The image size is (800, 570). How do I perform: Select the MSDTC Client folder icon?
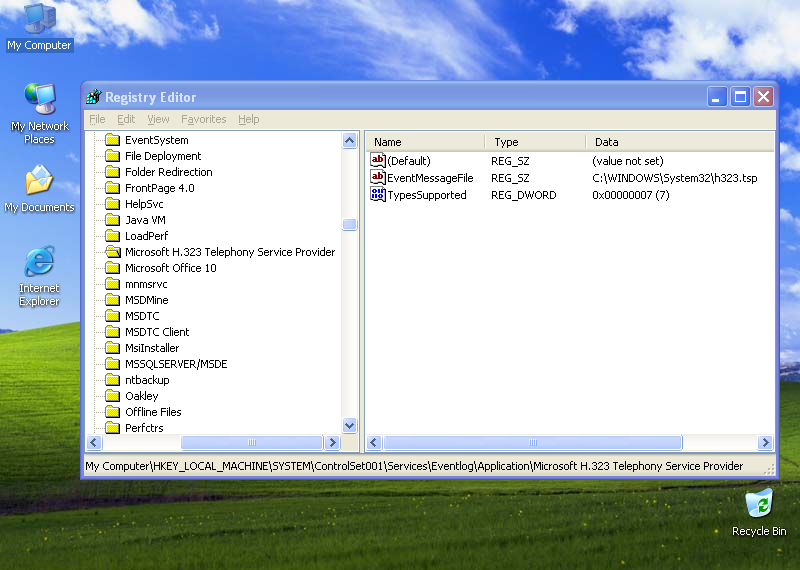point(112,332)
